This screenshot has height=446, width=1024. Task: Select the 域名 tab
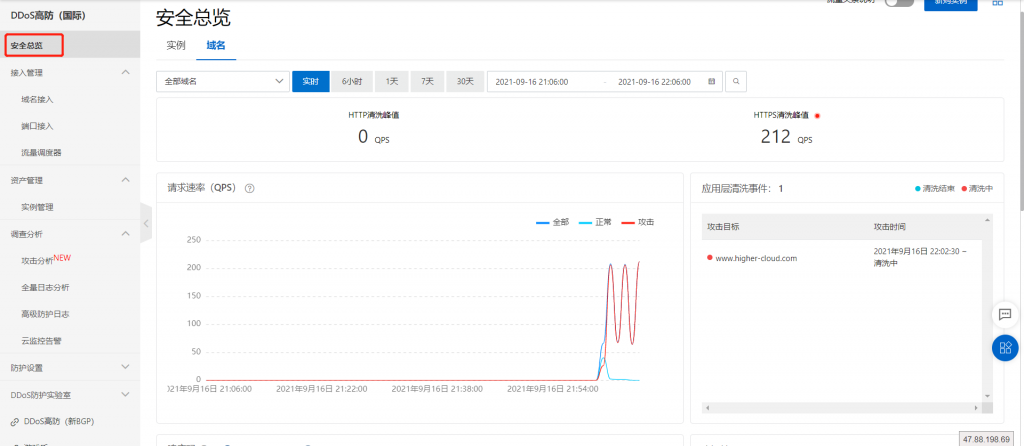coord(216,45)
